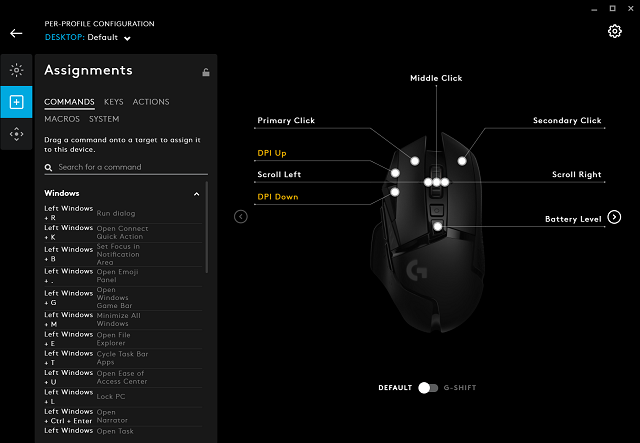Image resolution: width=640 pixels, height=443 pixels.
Task: Click the DPI Down button label
Action: point(278,197)
